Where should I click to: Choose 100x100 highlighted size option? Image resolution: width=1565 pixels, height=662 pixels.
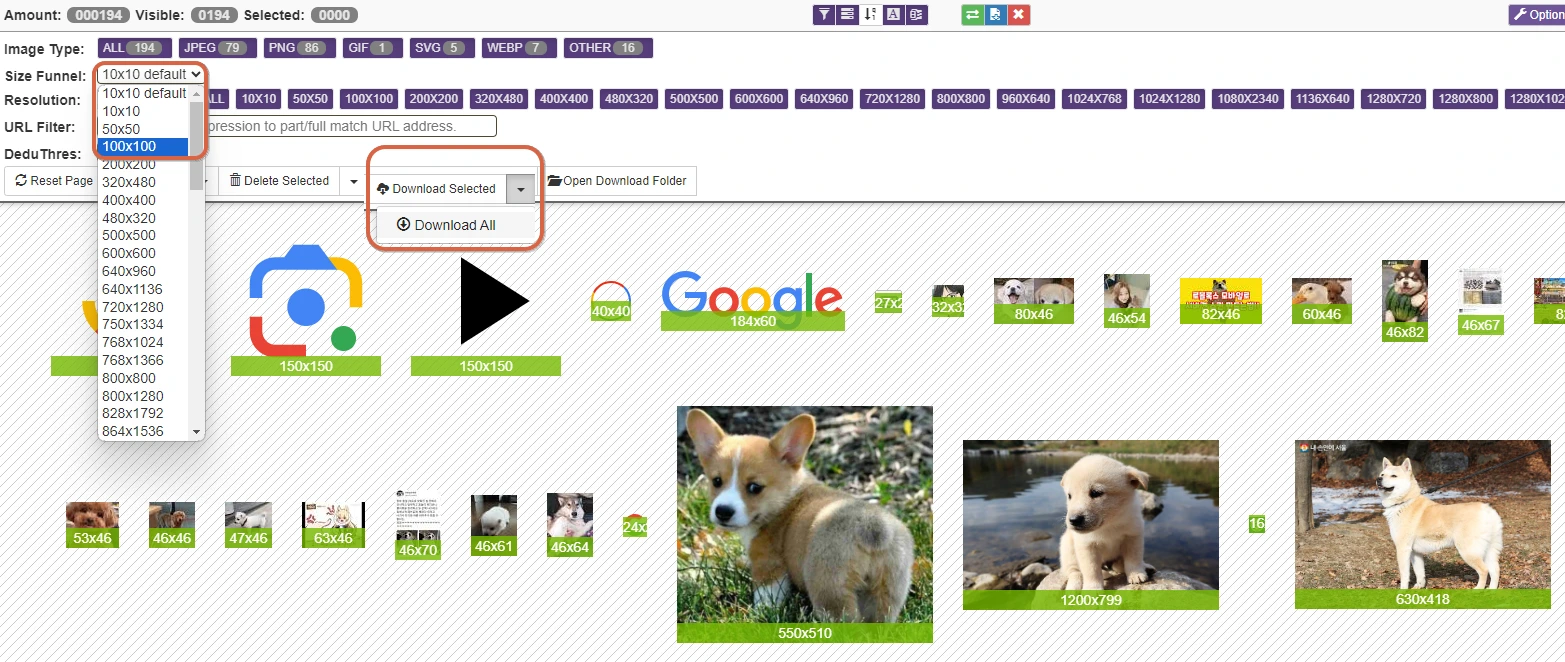[144, 147]
